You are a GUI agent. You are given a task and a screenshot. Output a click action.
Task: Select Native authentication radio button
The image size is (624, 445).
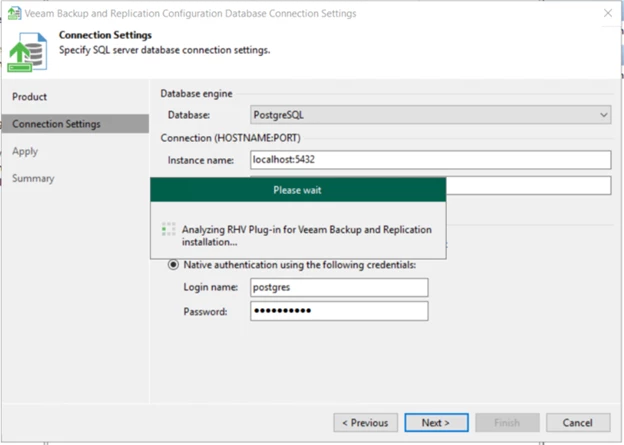(173, 265)
